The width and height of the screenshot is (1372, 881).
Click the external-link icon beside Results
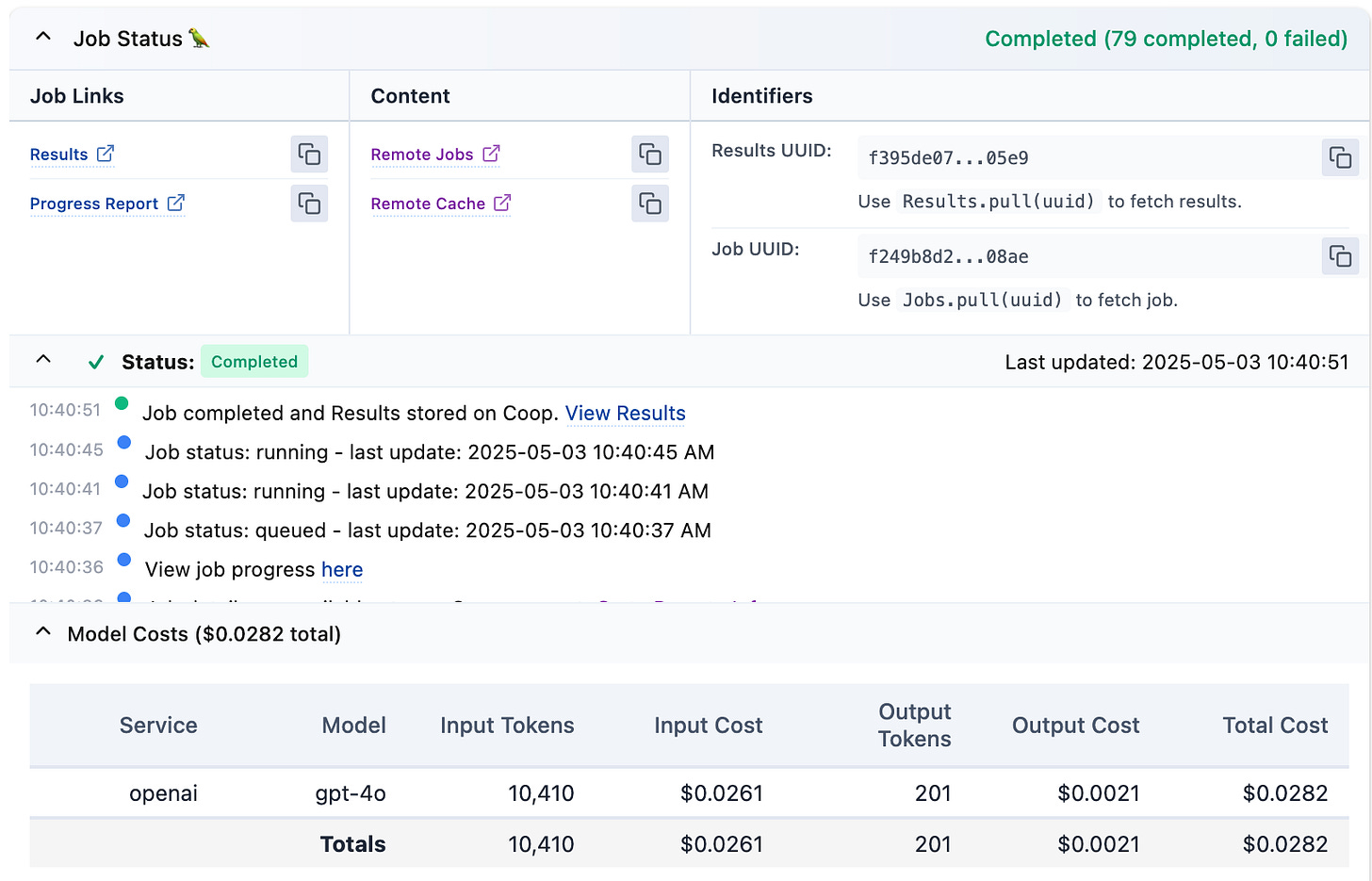tap(106, 154)
